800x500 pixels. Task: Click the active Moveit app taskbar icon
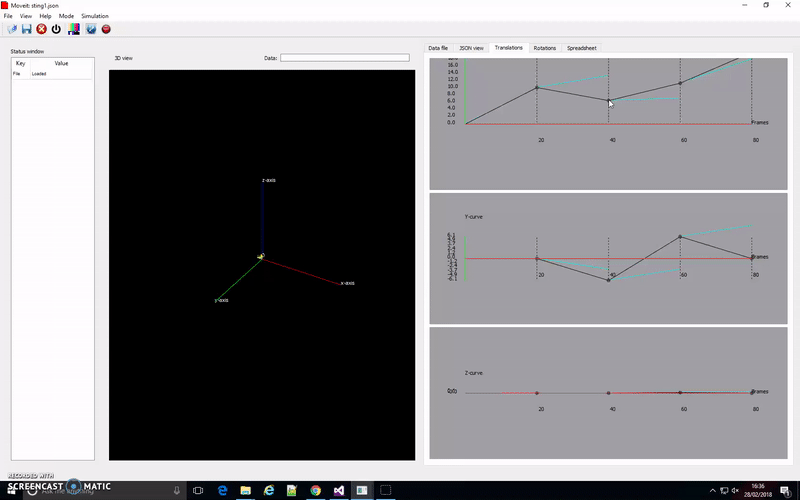362,490
